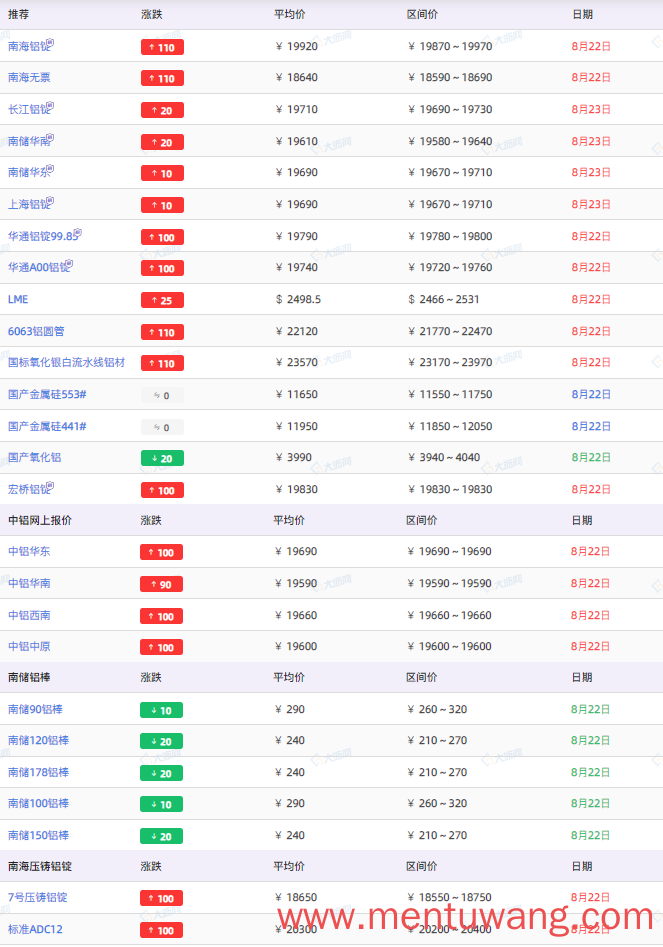
Task: Open the 南储90铝棒 link
Action: [35, 709]
